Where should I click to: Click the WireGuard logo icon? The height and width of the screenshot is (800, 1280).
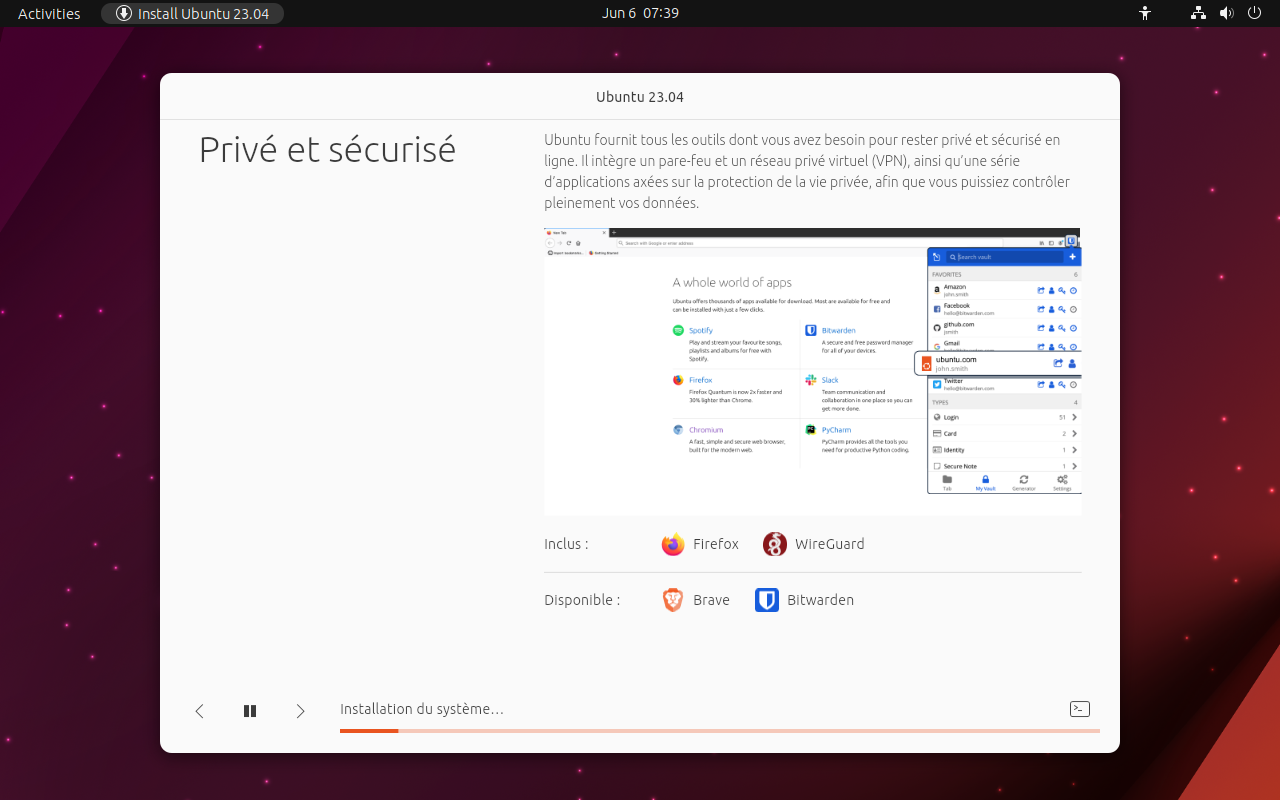pos(775,544)
